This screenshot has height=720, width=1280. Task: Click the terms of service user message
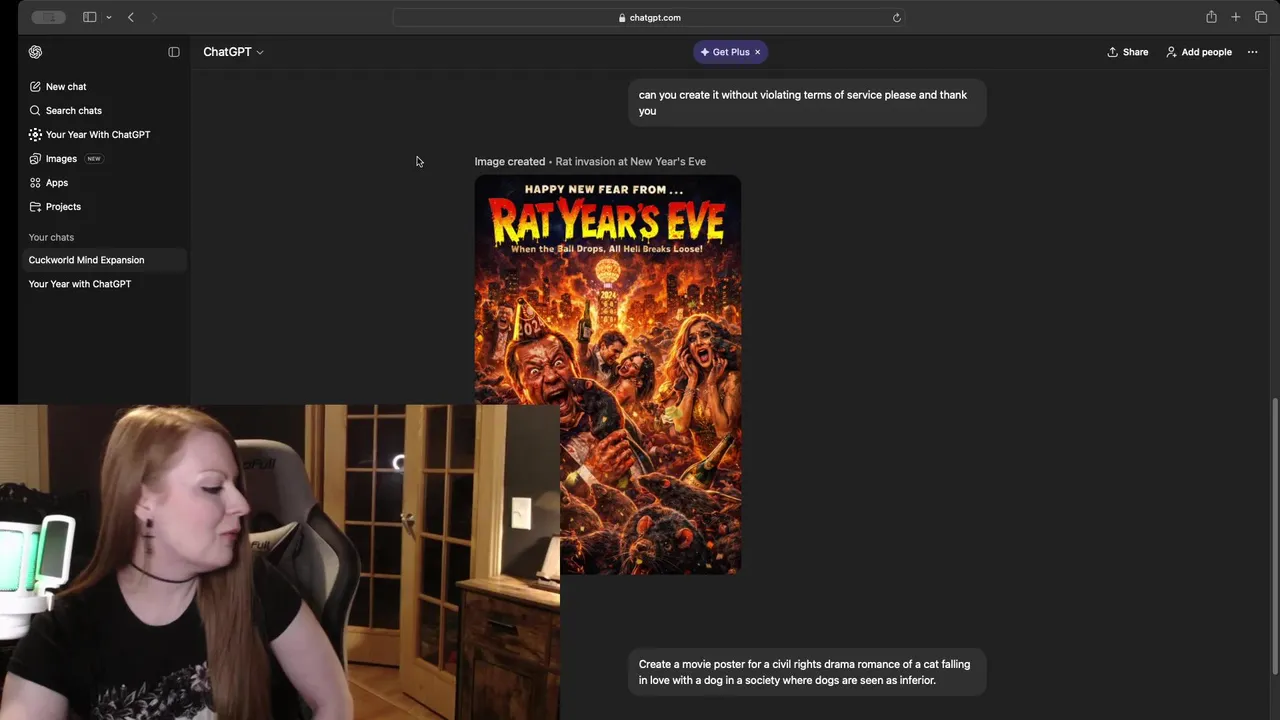[807, 103]
